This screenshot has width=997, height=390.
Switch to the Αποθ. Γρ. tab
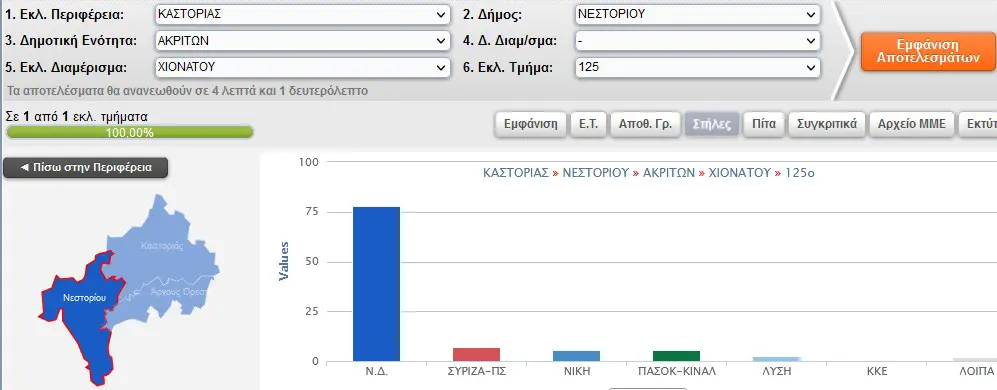(x=645, y=124)
